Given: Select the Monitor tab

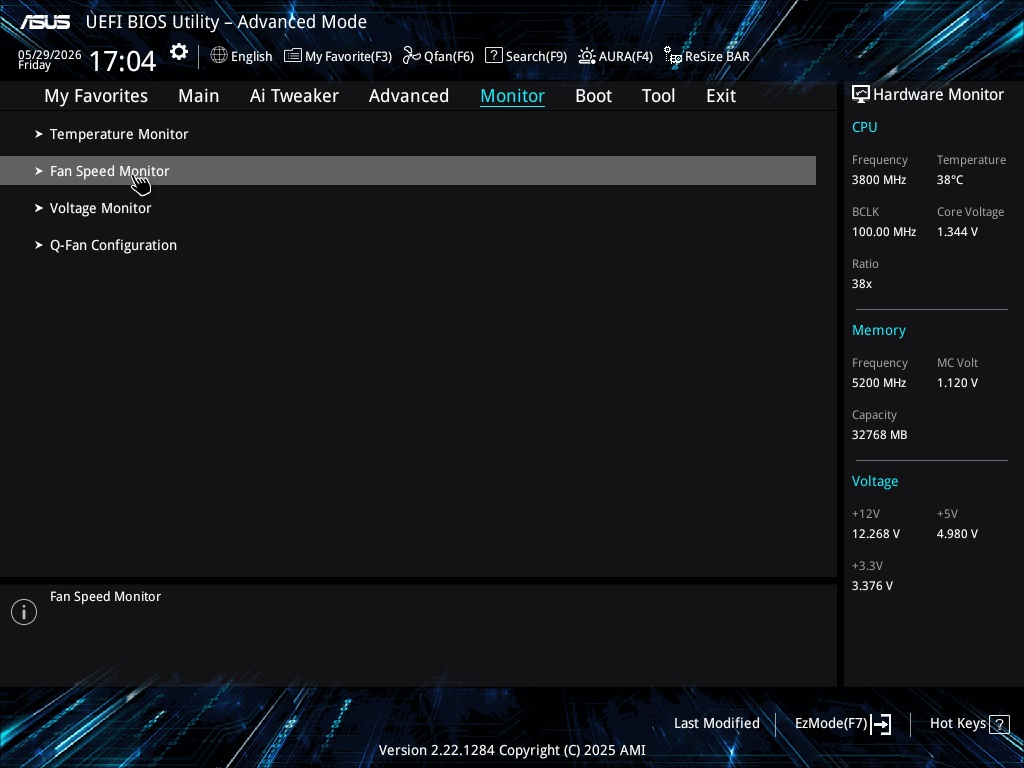Looking at the screenshot, I should point(513,96).
